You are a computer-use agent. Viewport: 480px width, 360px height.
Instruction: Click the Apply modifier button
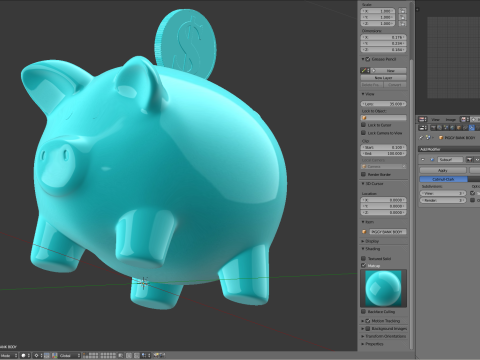(x=443, y=170)
